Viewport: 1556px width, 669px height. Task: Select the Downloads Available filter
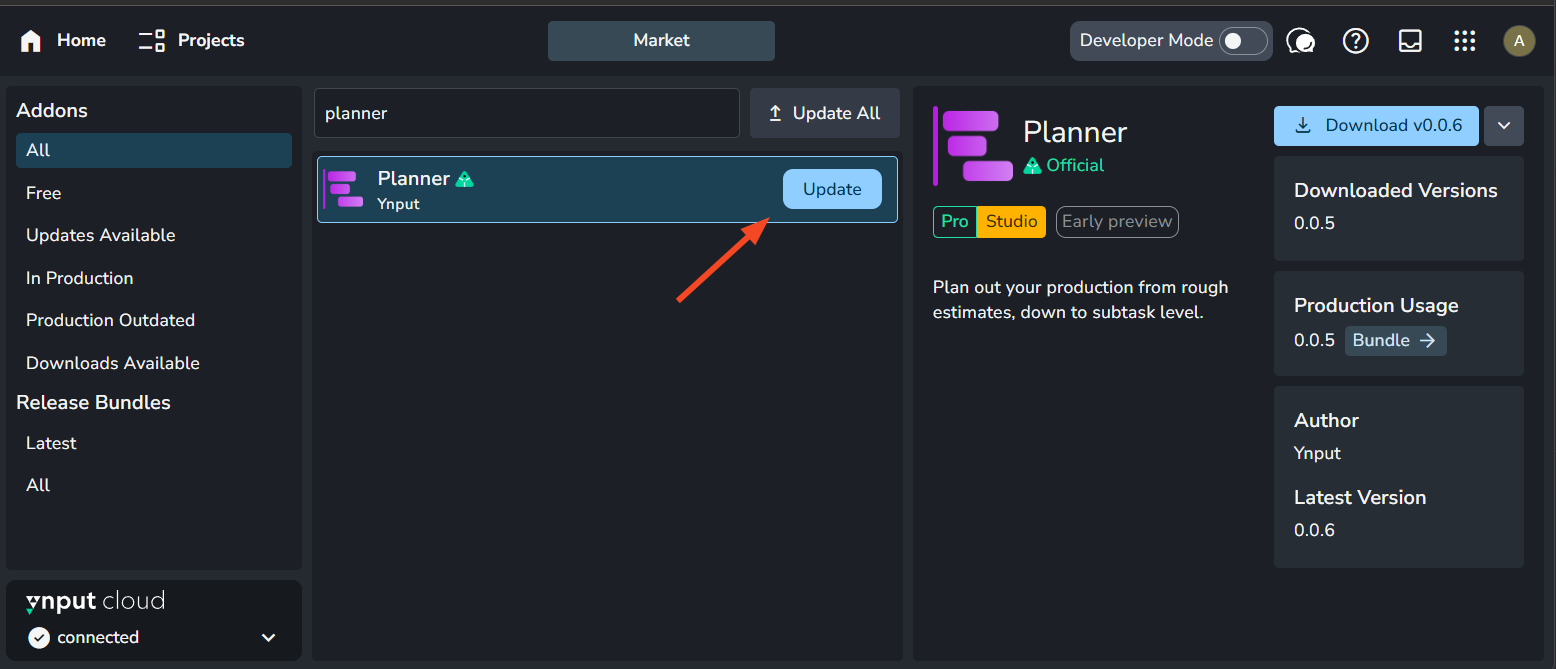click(154, 363)
